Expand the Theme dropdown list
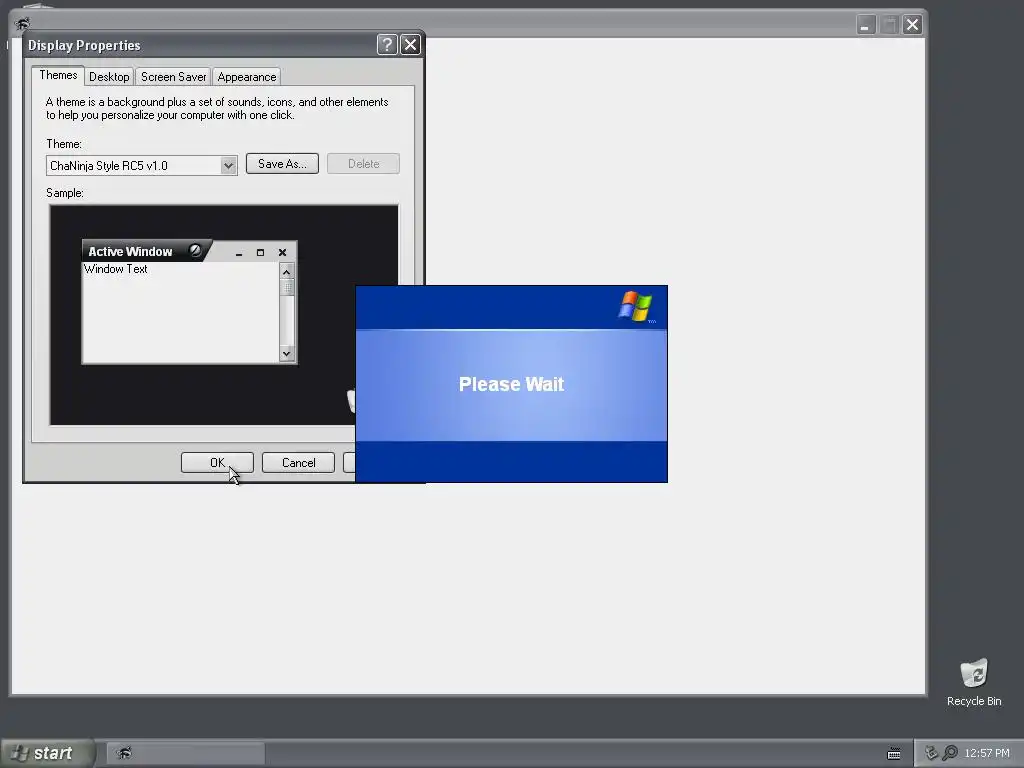The width and height of the screenshot is (1024, 768). (228, 165)
